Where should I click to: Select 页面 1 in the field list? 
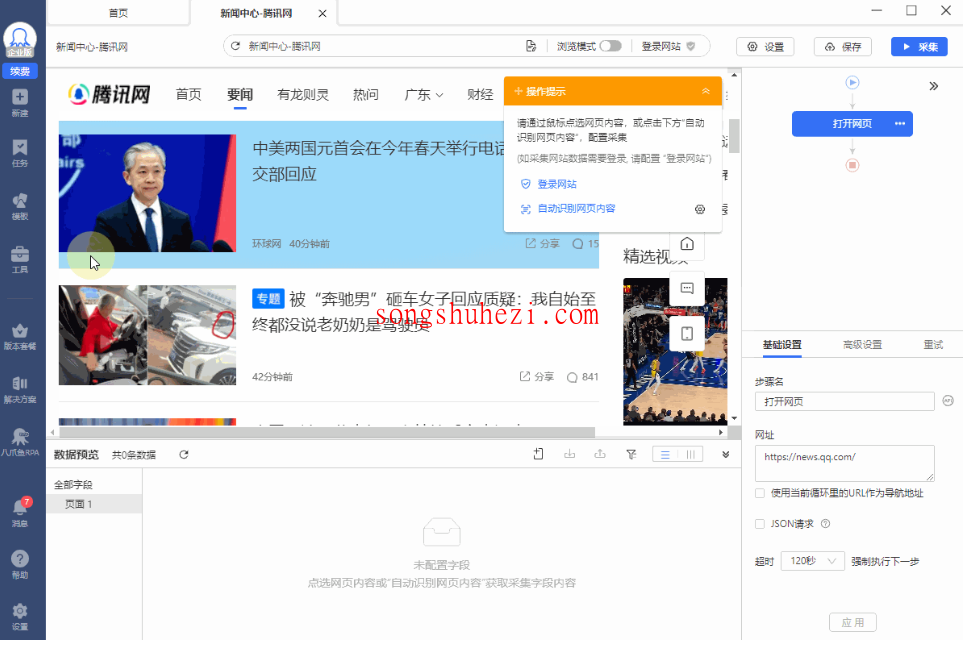click(x=94, y=504)
